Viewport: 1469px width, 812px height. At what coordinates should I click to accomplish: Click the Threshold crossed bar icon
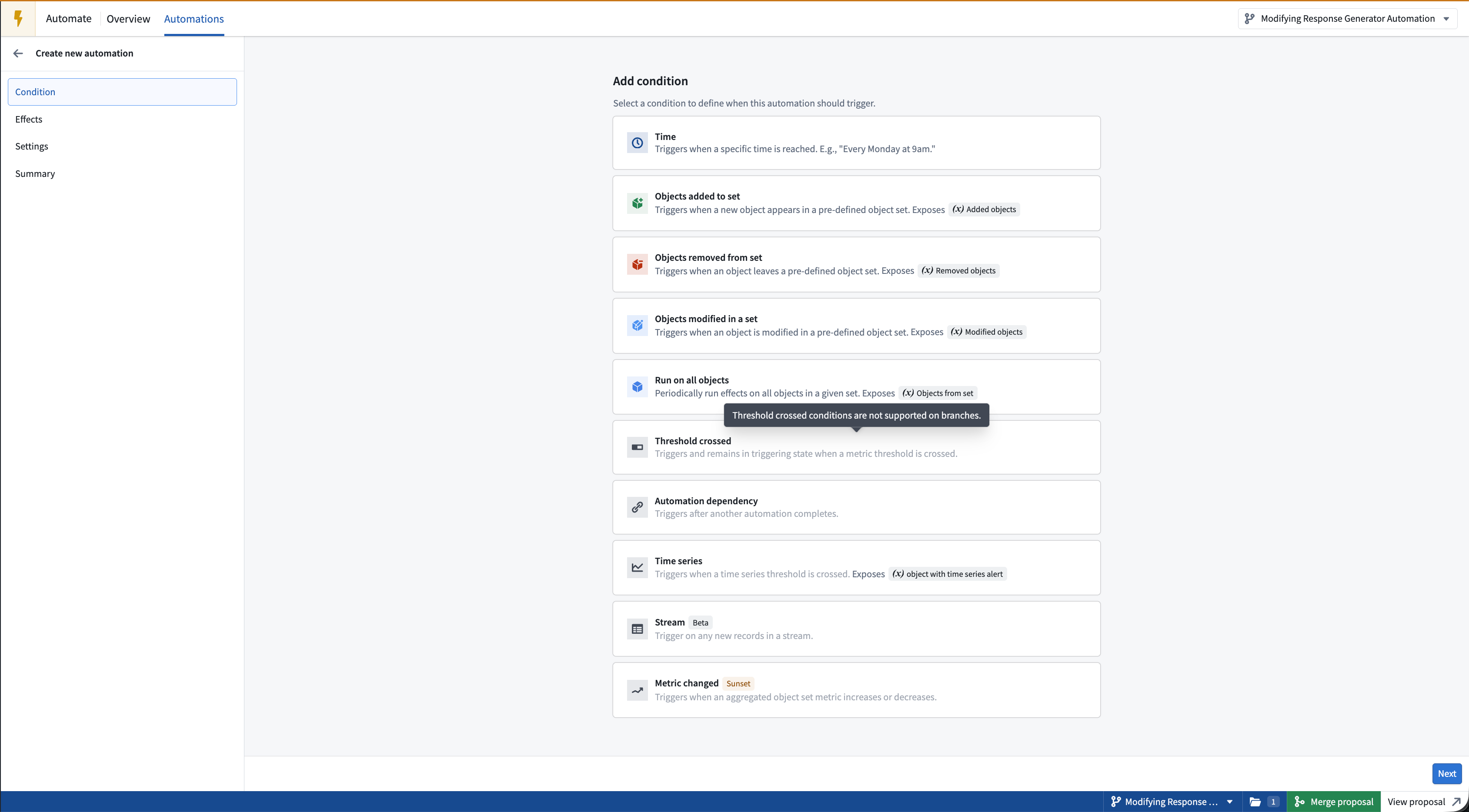(x=637, y=447)
